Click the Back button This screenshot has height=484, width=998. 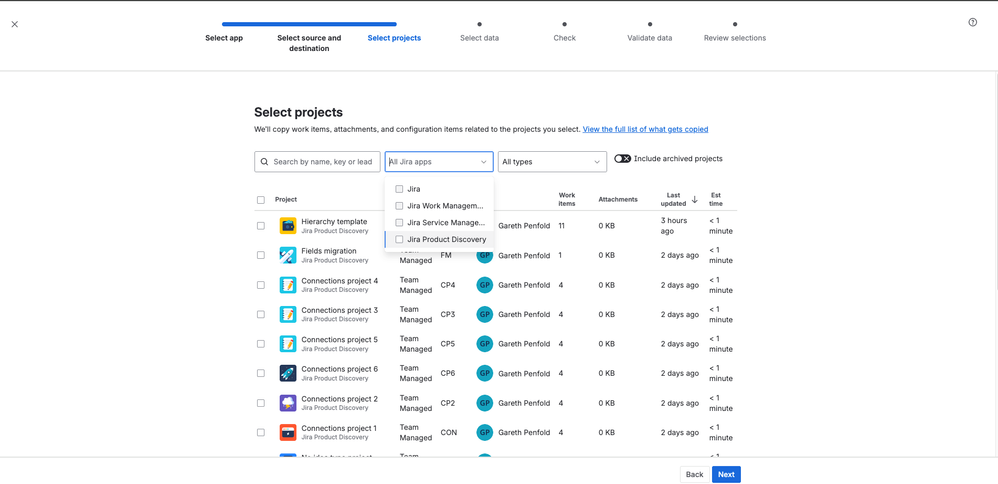[694, 474]
